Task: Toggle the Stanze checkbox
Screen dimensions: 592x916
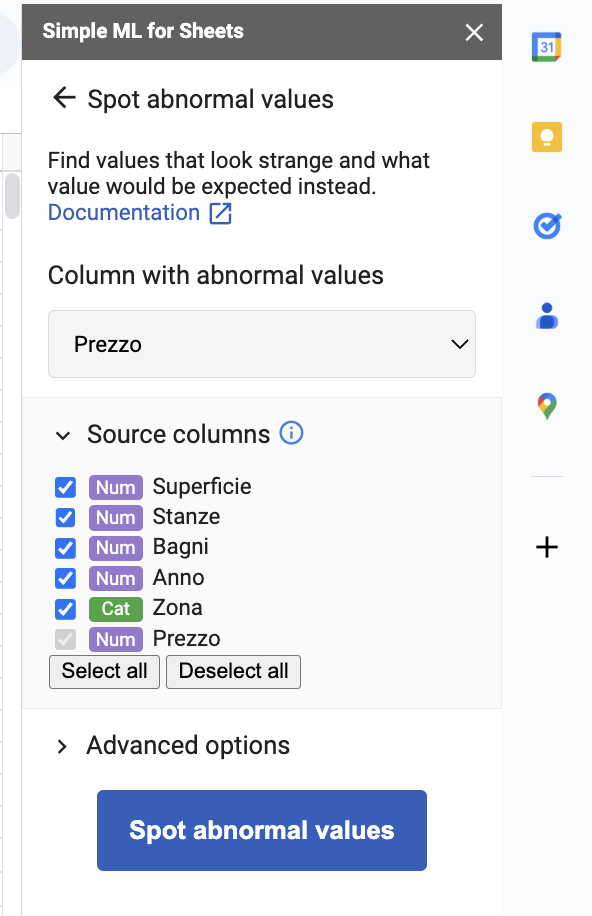Action: pos(65,518)
